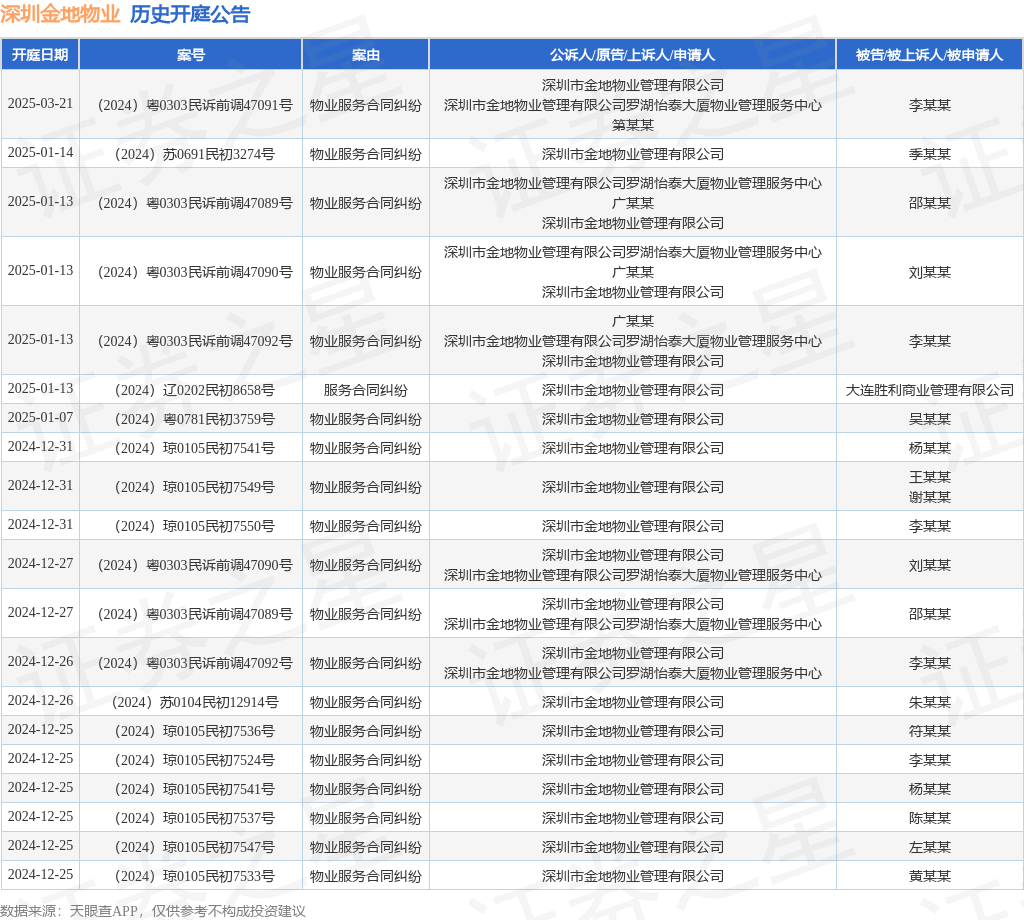Click case number 辽0202民初8658号

pos(195,390)
